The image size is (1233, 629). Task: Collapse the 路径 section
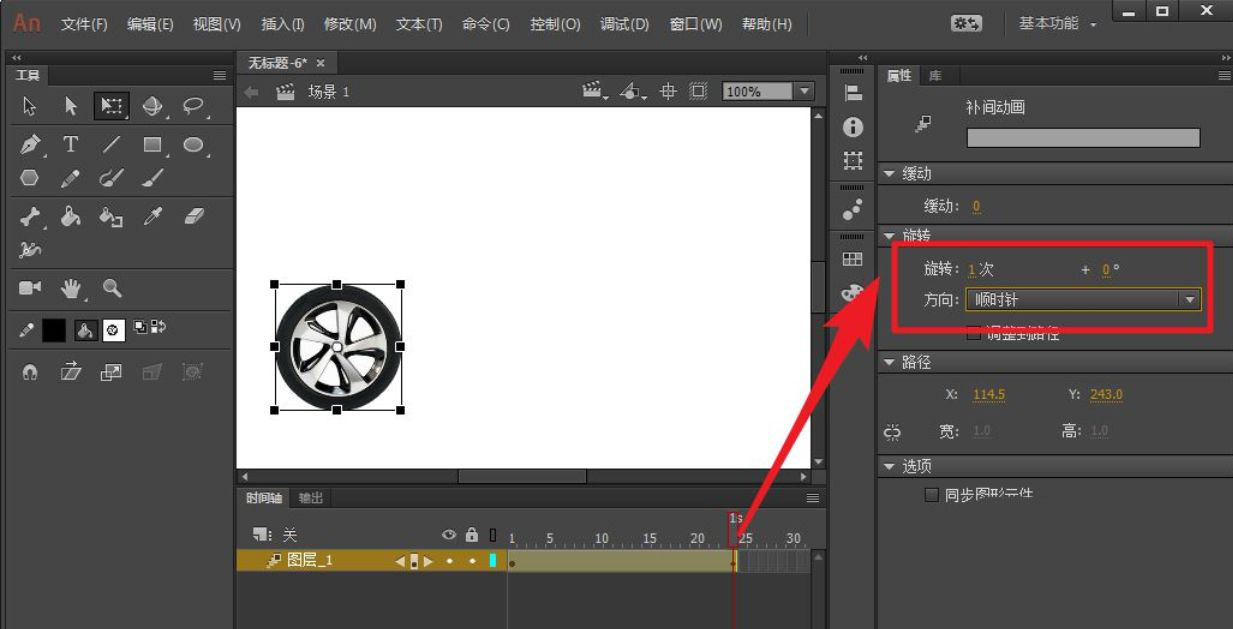tap(889, 363)
